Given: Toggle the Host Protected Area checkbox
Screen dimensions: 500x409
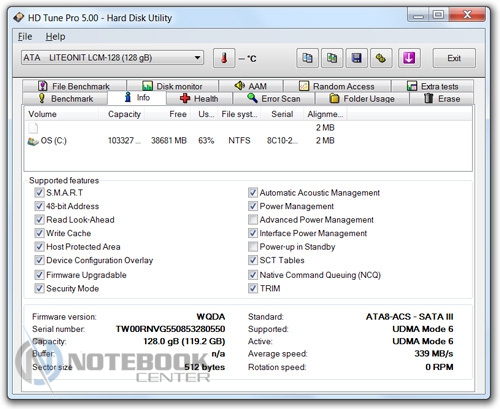Looking at the screenshot, I should (x=39, y=247).
